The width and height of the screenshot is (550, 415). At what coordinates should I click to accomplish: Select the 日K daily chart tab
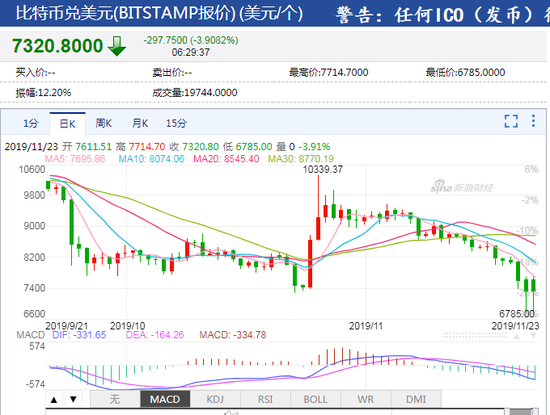point(67,123)
